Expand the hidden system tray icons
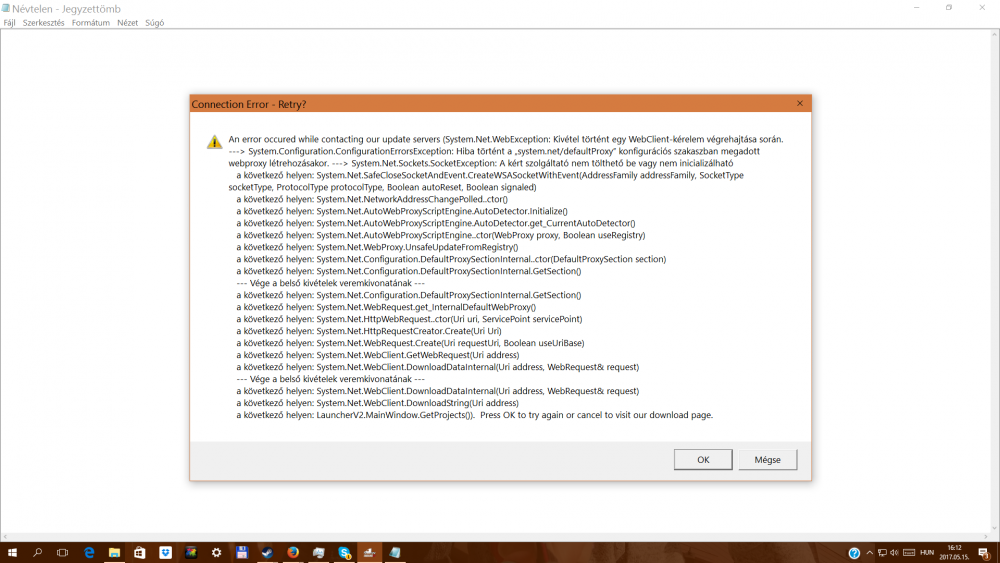Screen dimensions: 1000x563 pyautogui.click(x=870, y=553)
